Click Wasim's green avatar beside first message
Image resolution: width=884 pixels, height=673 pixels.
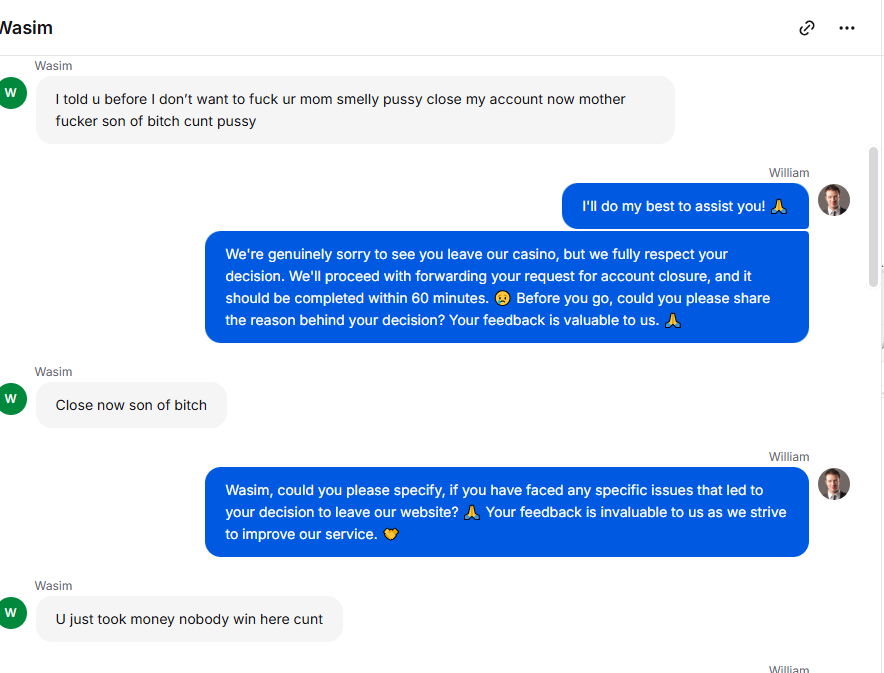[x=12, y=93]
